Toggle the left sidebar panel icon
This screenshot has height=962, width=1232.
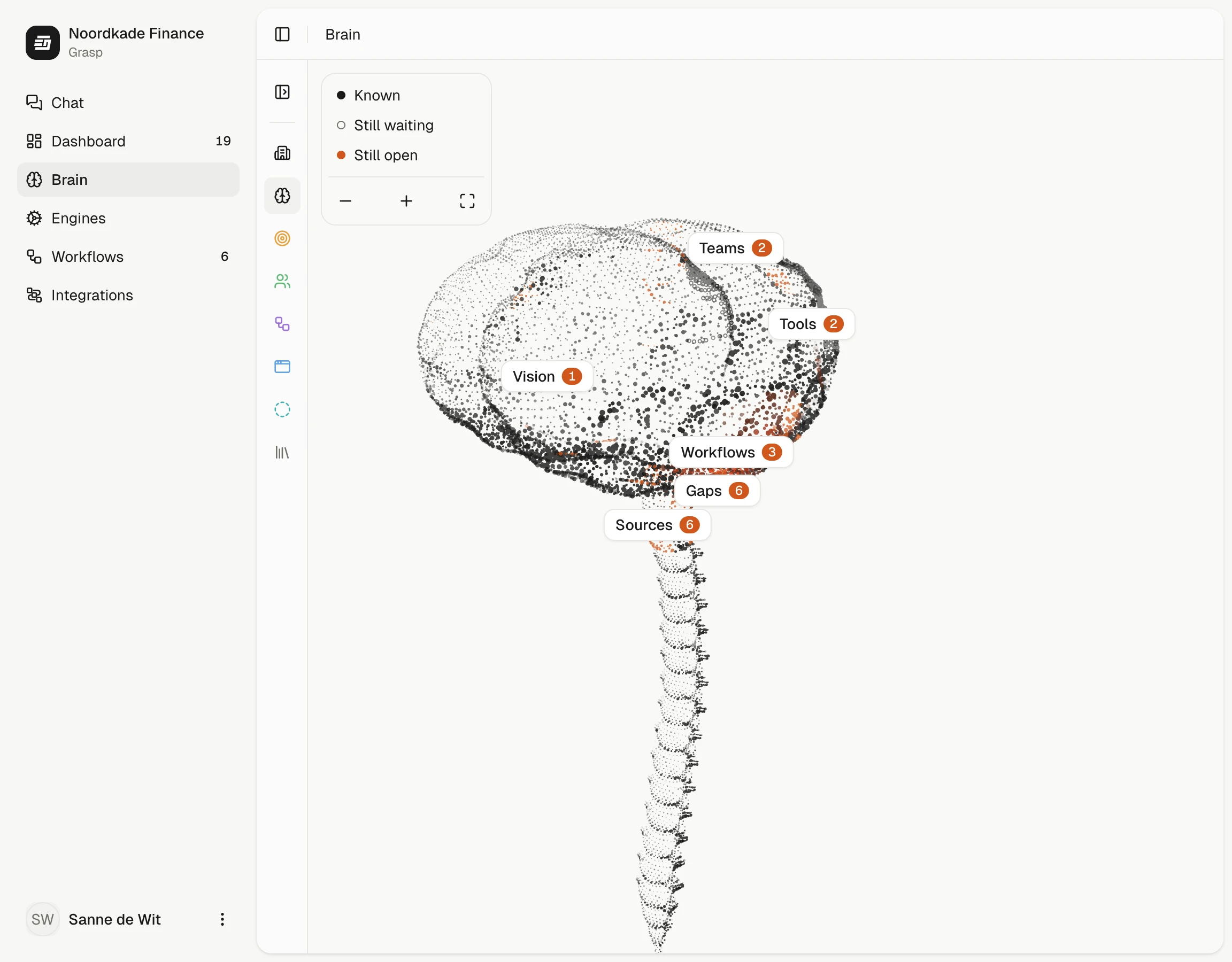[x=282, y=34]
